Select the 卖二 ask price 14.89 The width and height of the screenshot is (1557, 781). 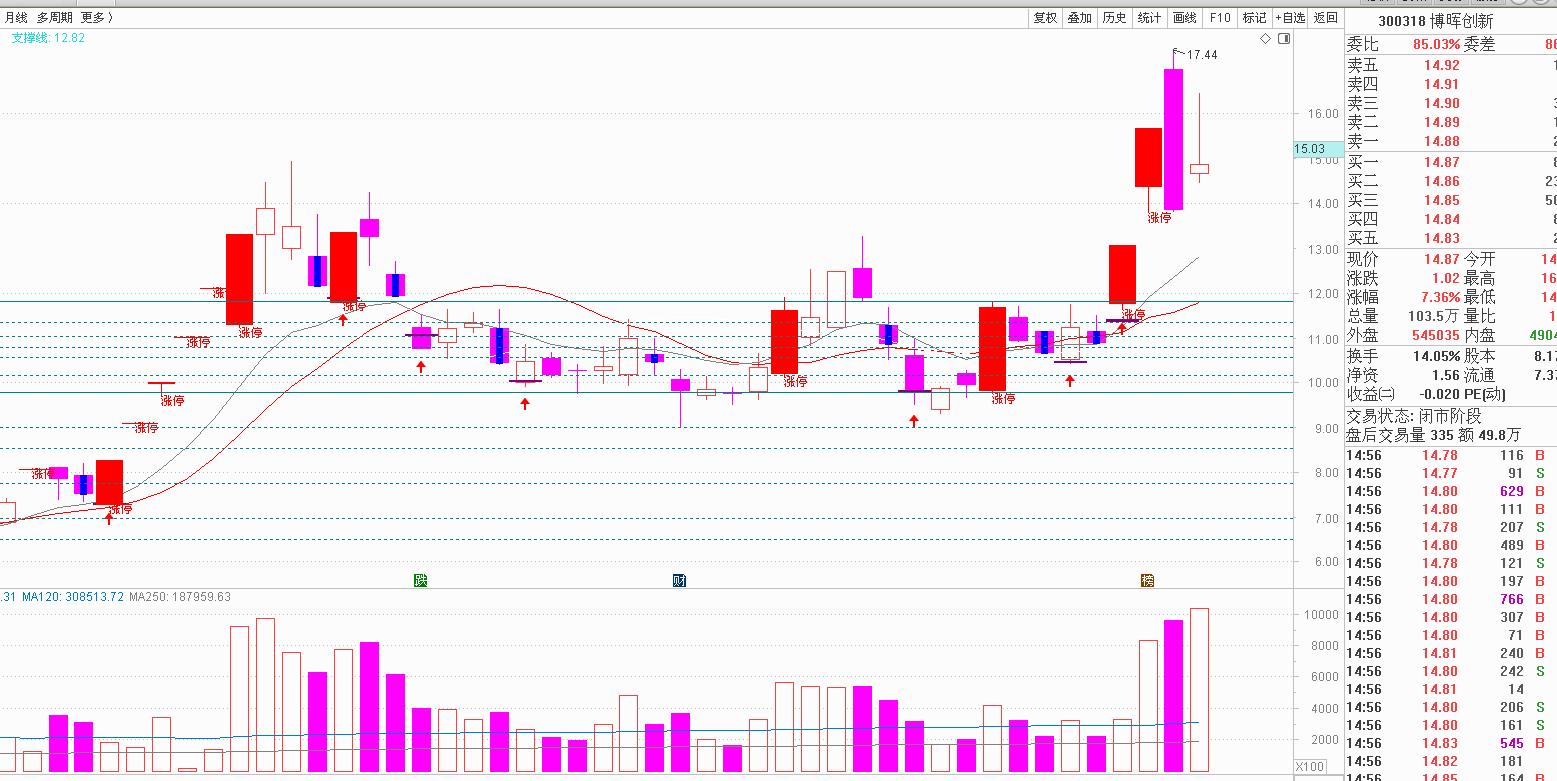pos(1442,123)
